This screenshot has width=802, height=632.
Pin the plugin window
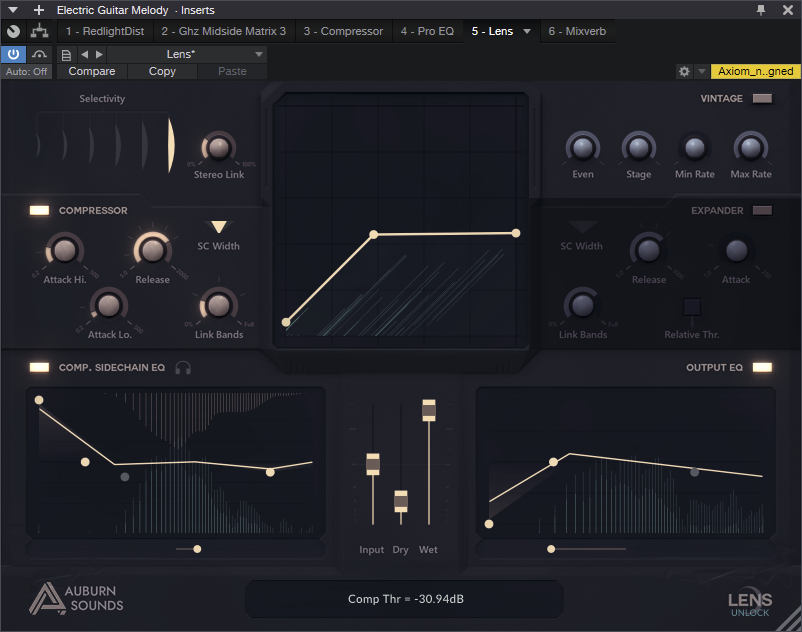coord(761,10)
